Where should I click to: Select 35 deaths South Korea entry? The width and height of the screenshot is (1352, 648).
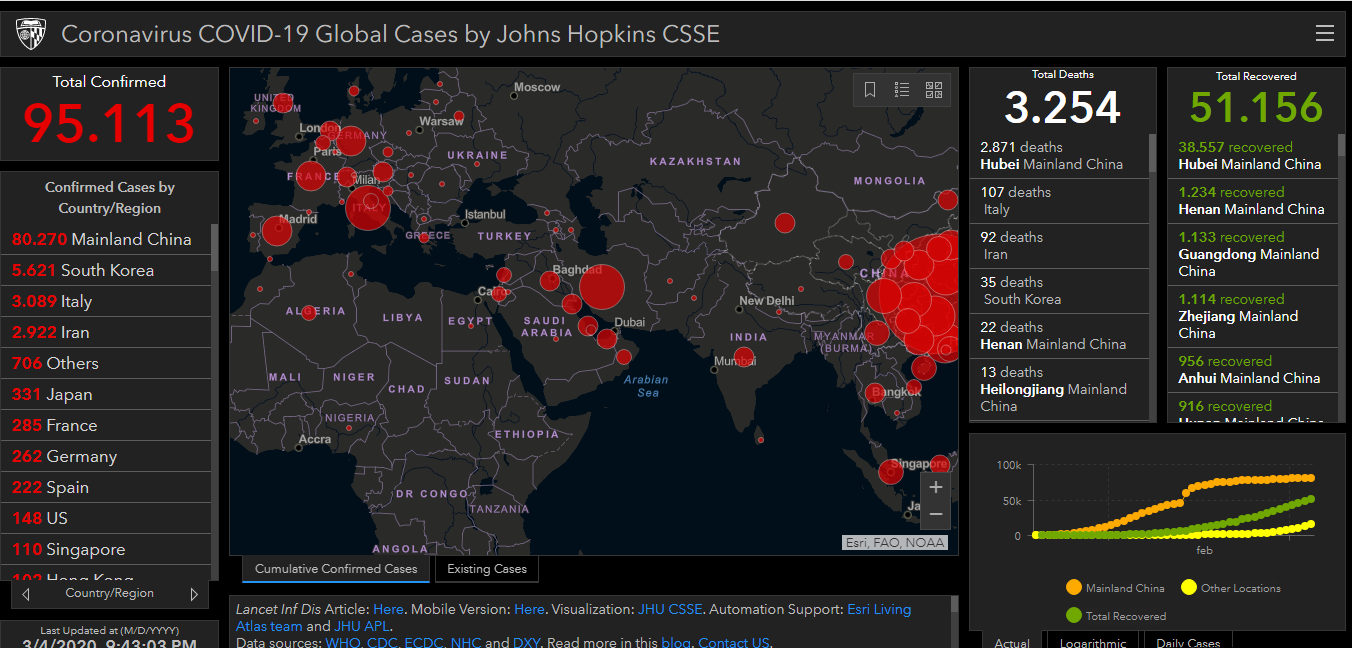click(1059, 291)
